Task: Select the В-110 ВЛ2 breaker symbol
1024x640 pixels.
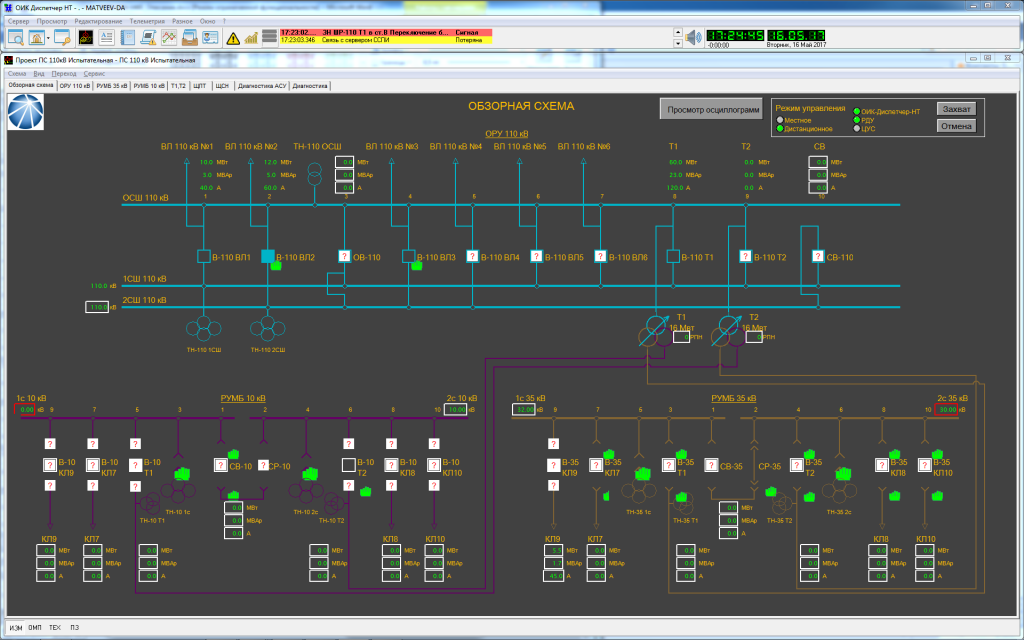Action: [268, 257]
